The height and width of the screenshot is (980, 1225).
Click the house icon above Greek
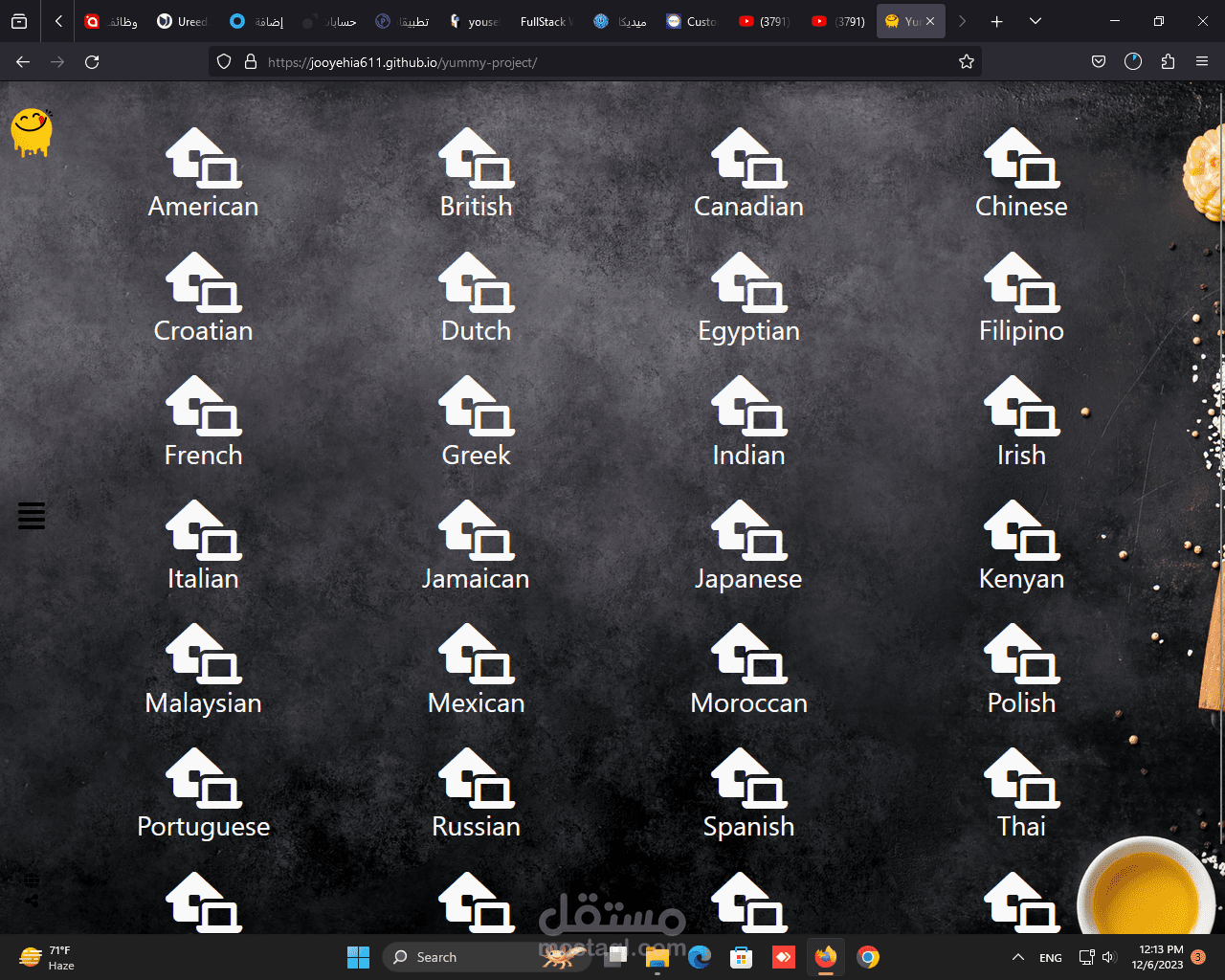[477, 406]
